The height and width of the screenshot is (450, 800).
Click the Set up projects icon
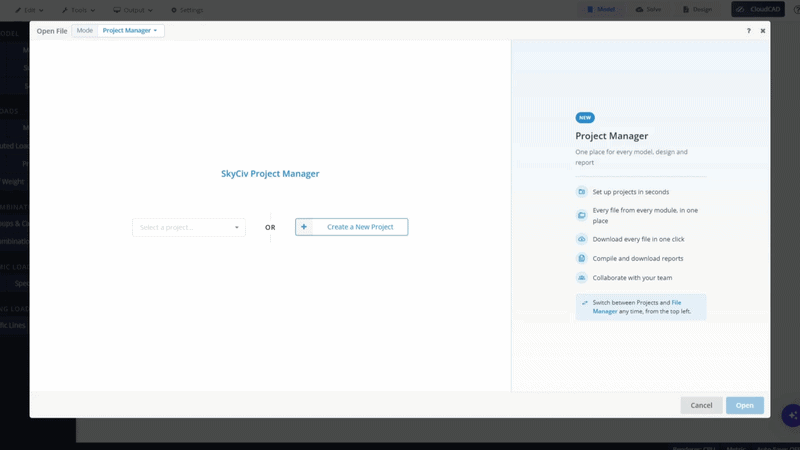coord(582,192)
